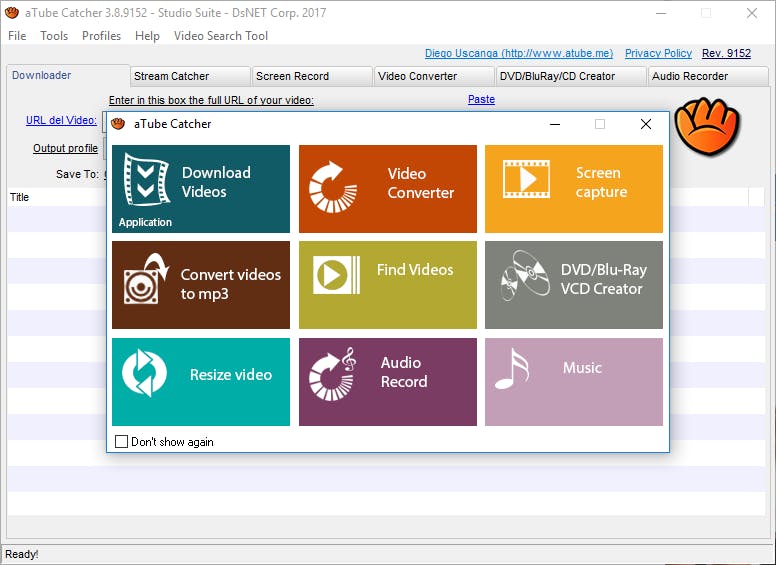
Task: Open the File menu
Action: (x=17, y=36)
